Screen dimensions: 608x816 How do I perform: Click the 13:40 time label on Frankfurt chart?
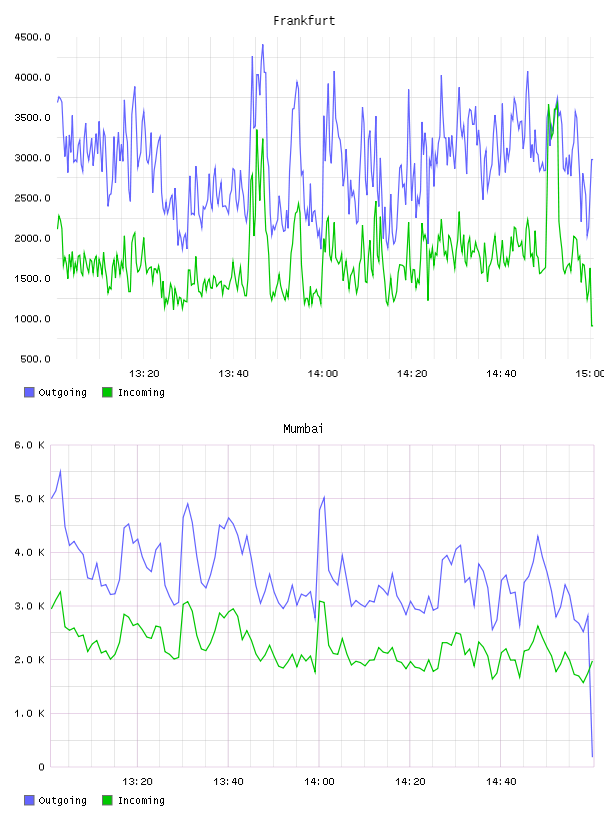[233, 374]
